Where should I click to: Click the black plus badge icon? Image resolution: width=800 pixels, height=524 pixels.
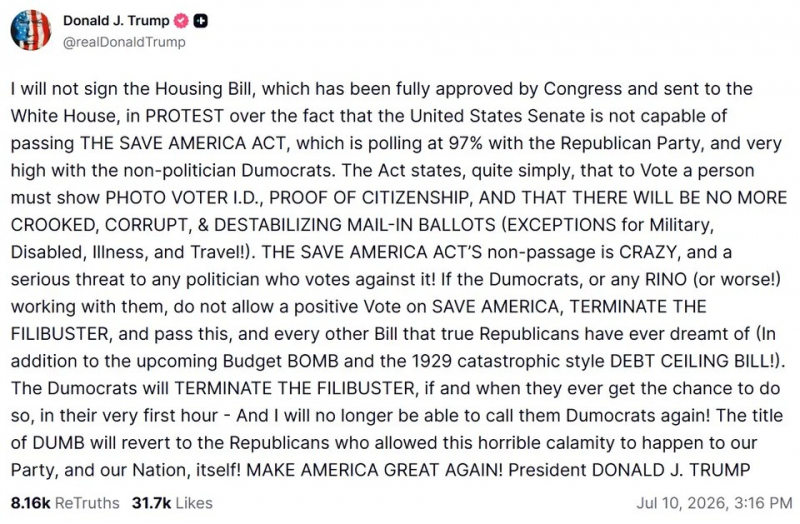point(201,21)
